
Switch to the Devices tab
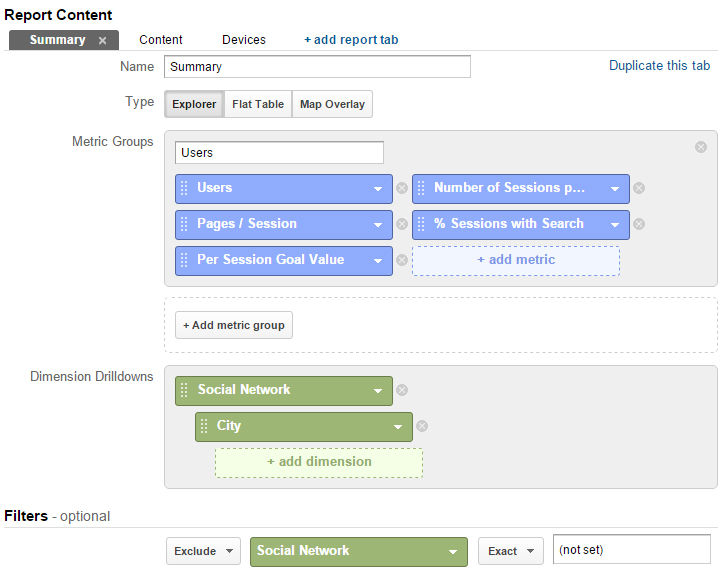click(x=244, y=40)
